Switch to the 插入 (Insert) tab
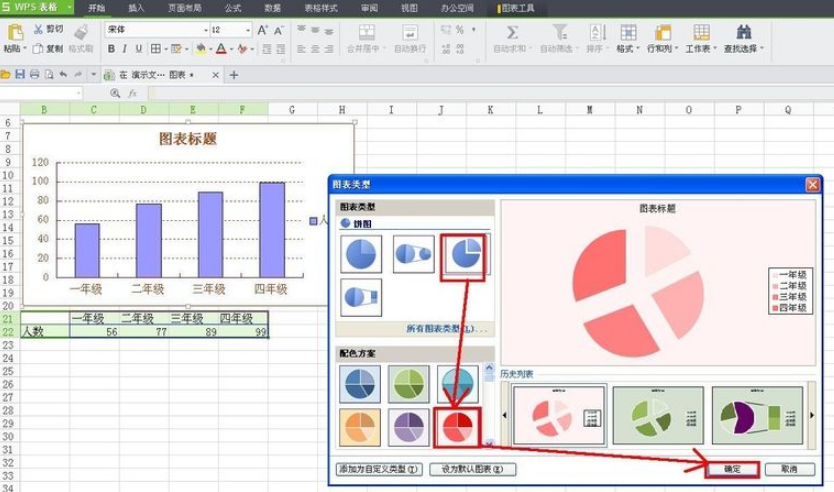This screenshot has height=492, width=834. pyautogui.click(x=136, y=8)
